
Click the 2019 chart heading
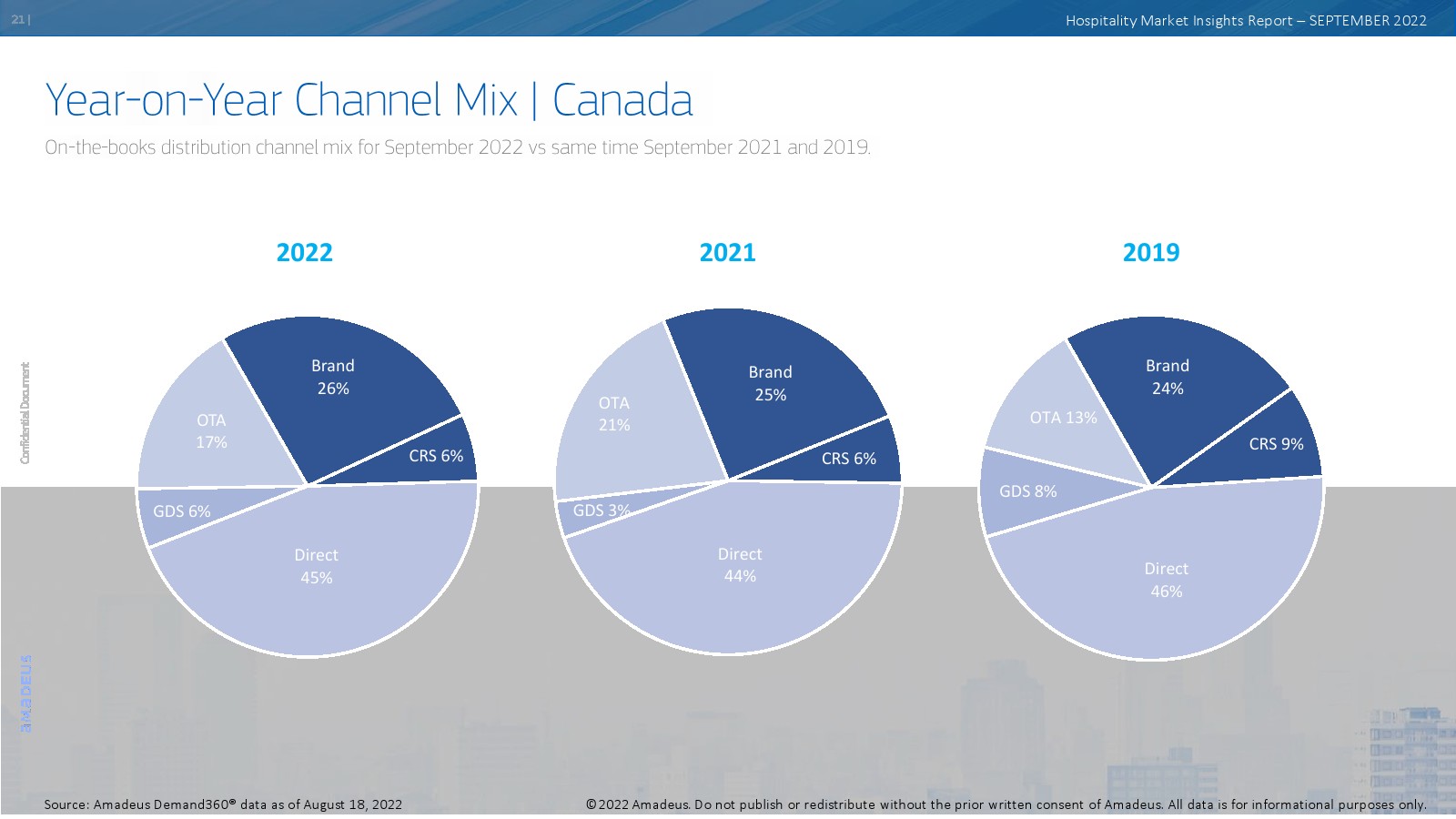tap(1150, 253)
